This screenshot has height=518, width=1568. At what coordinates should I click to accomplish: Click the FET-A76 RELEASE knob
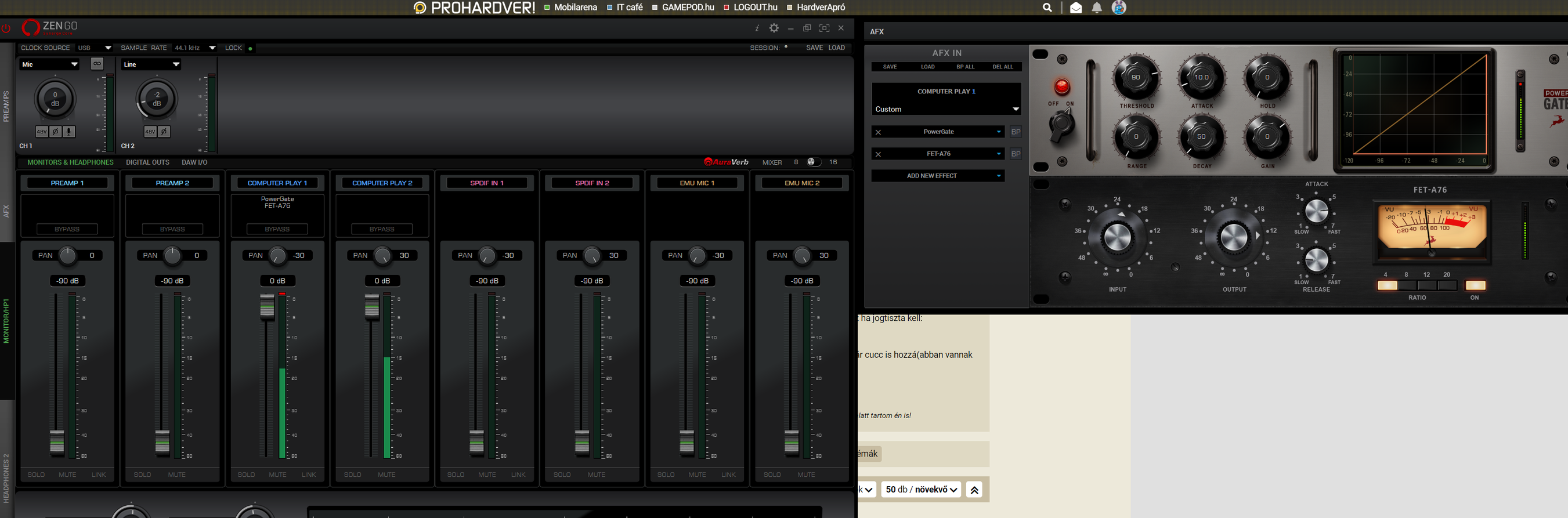pos(1316,260)
